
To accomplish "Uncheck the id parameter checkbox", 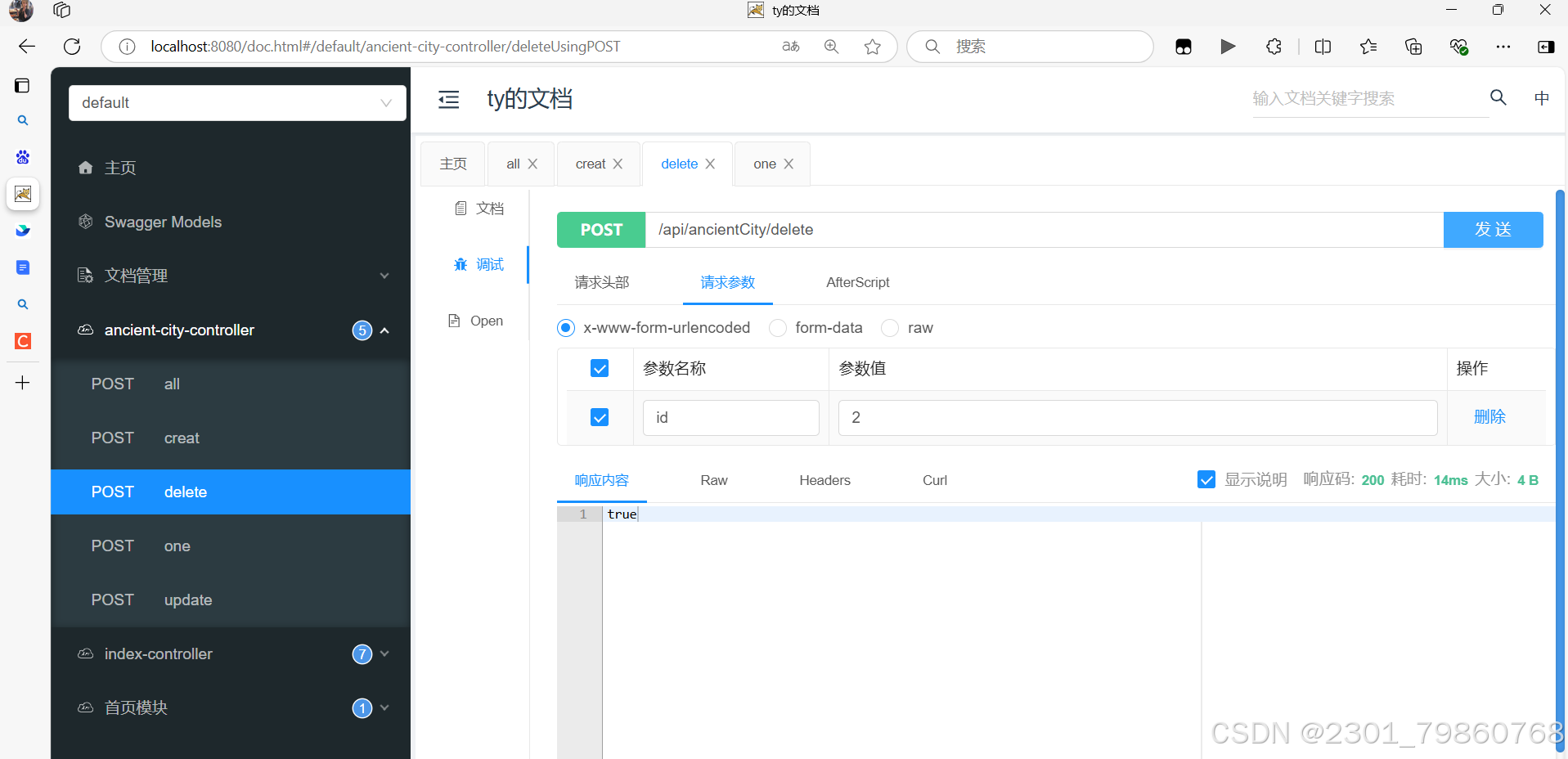I will [x=599, y=417].
